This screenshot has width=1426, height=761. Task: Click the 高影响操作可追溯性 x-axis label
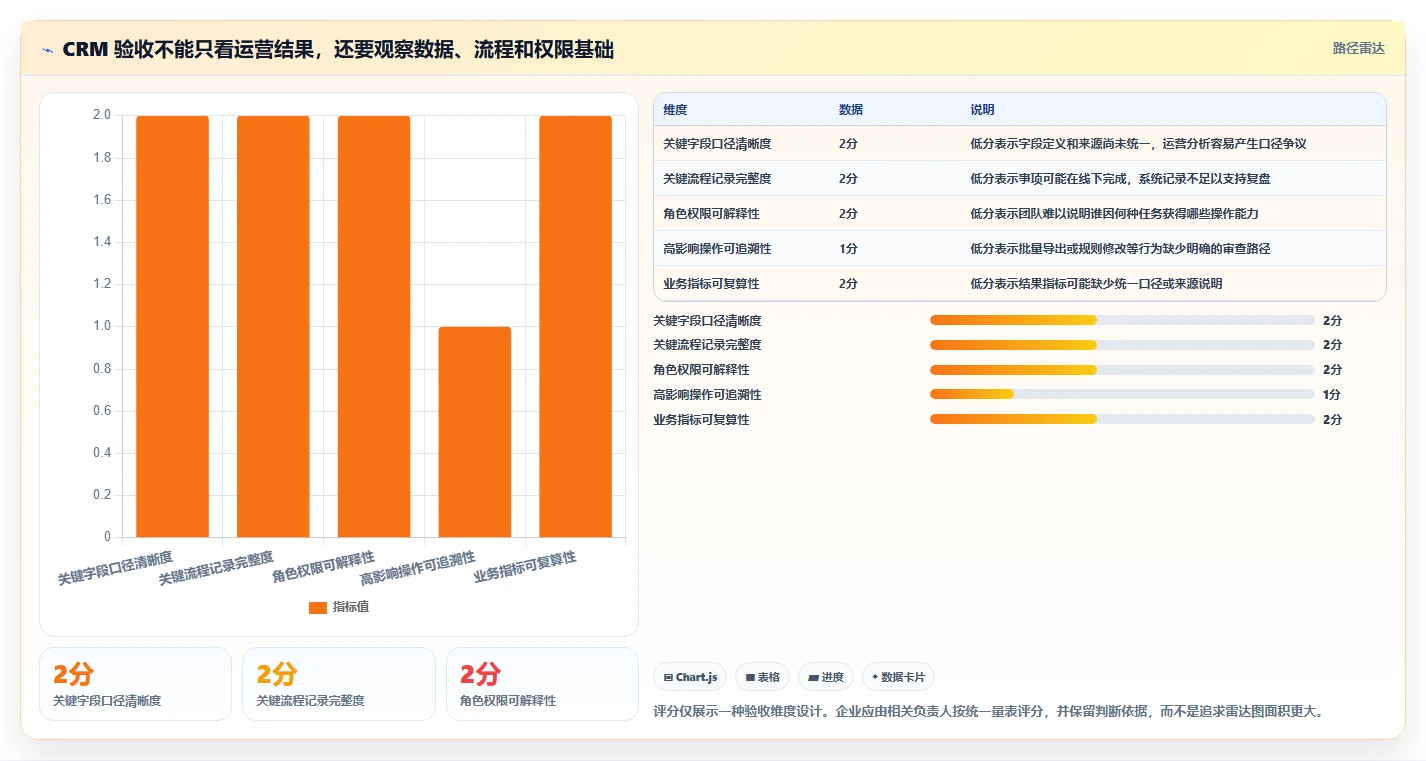418,568
